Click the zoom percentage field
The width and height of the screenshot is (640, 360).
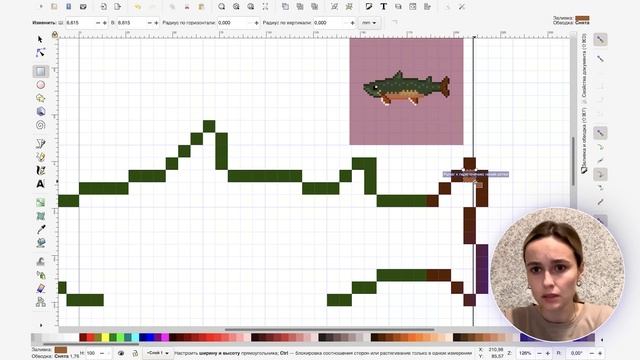click(x=526, y=353)
